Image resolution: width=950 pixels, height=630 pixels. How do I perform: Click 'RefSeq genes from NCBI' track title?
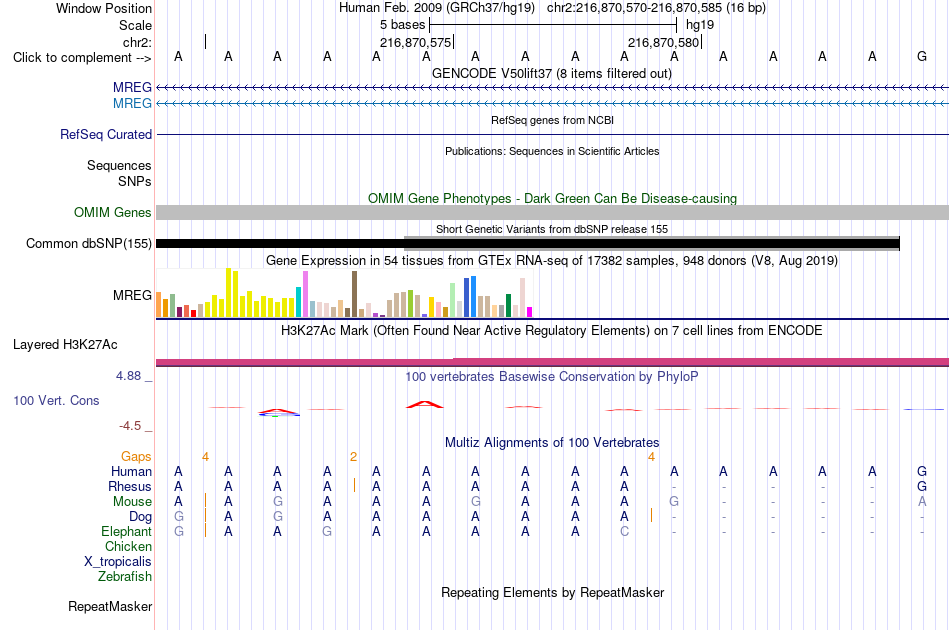pyautogui.click(x=553, y=120)
